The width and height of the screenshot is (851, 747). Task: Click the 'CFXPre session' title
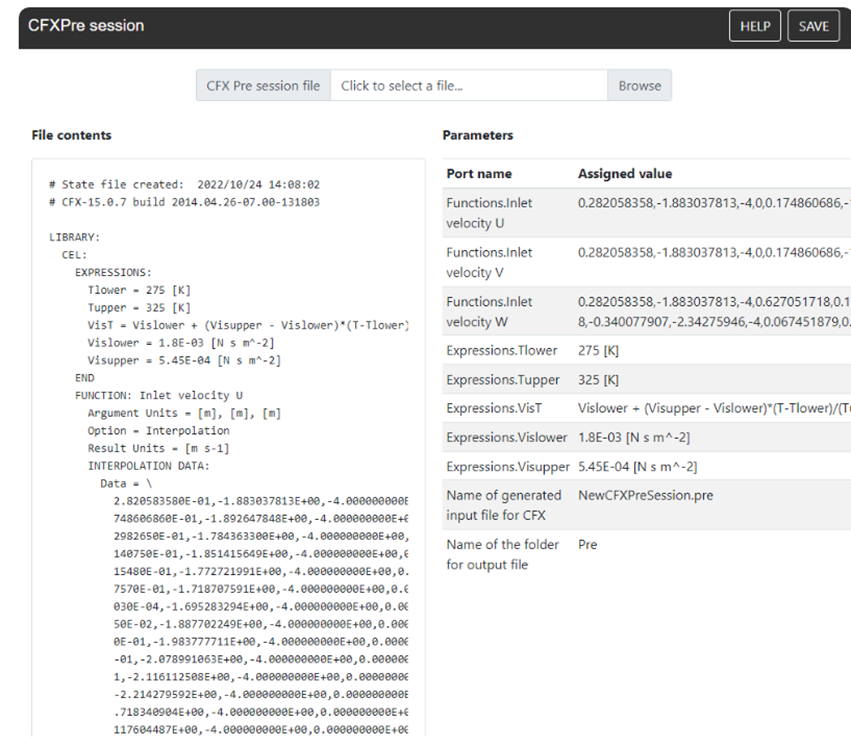86,26
